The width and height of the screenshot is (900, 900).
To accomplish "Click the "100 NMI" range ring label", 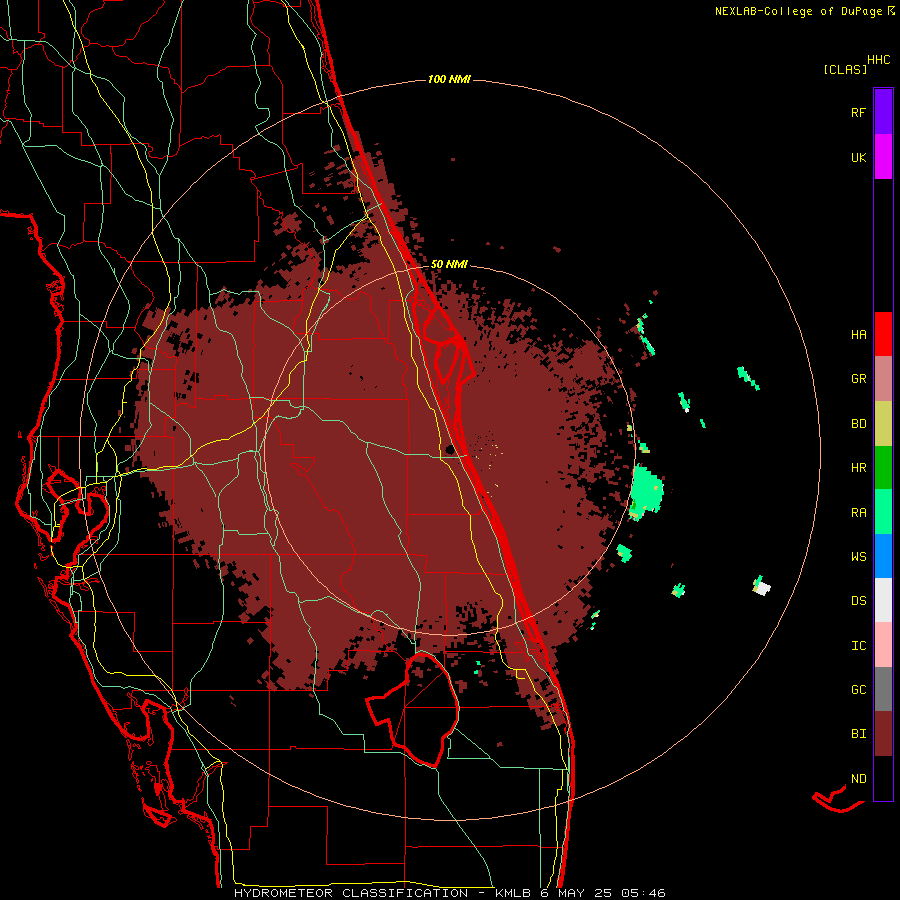I will coord(449,79).
